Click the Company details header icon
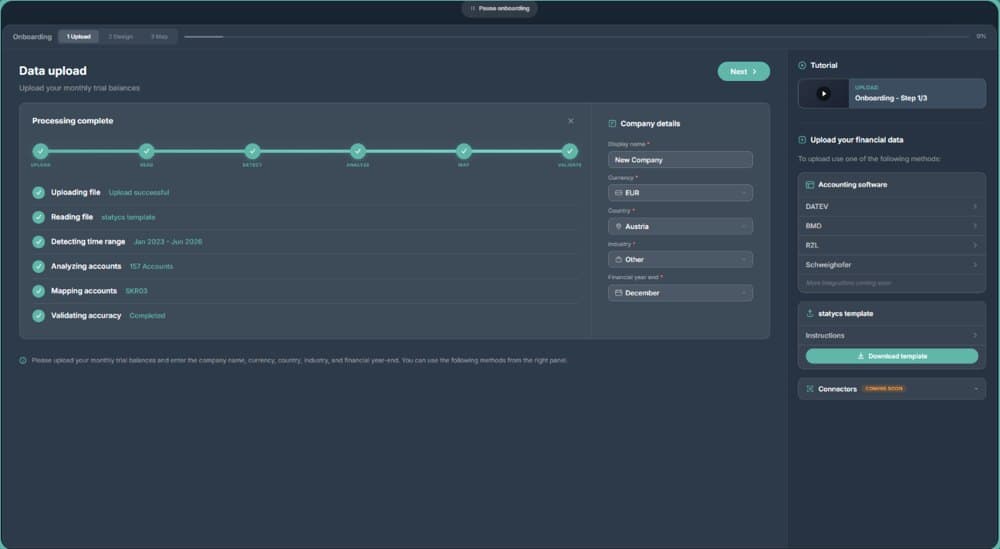Screen dimensions: 1000x549 pyautogui.click(x=612, y=124)
